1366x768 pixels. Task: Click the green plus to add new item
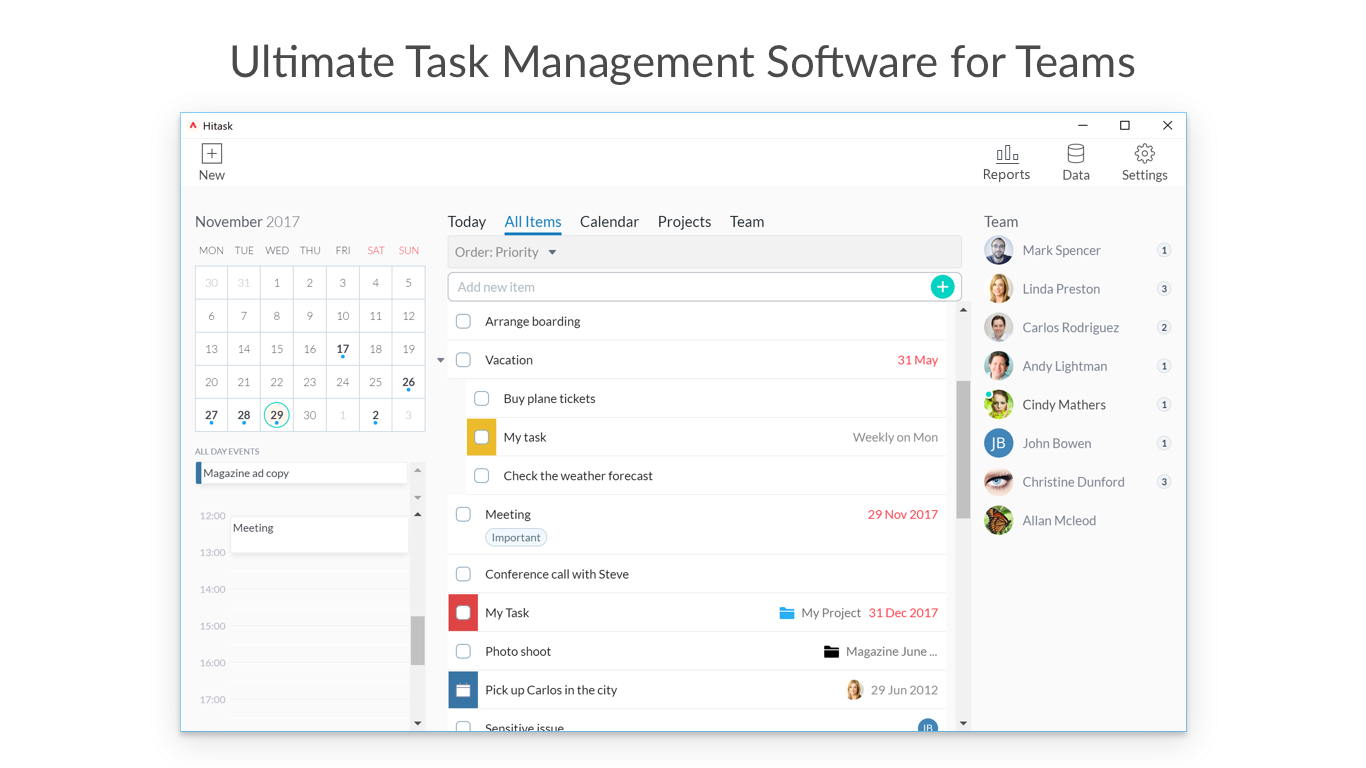(942, 287)
